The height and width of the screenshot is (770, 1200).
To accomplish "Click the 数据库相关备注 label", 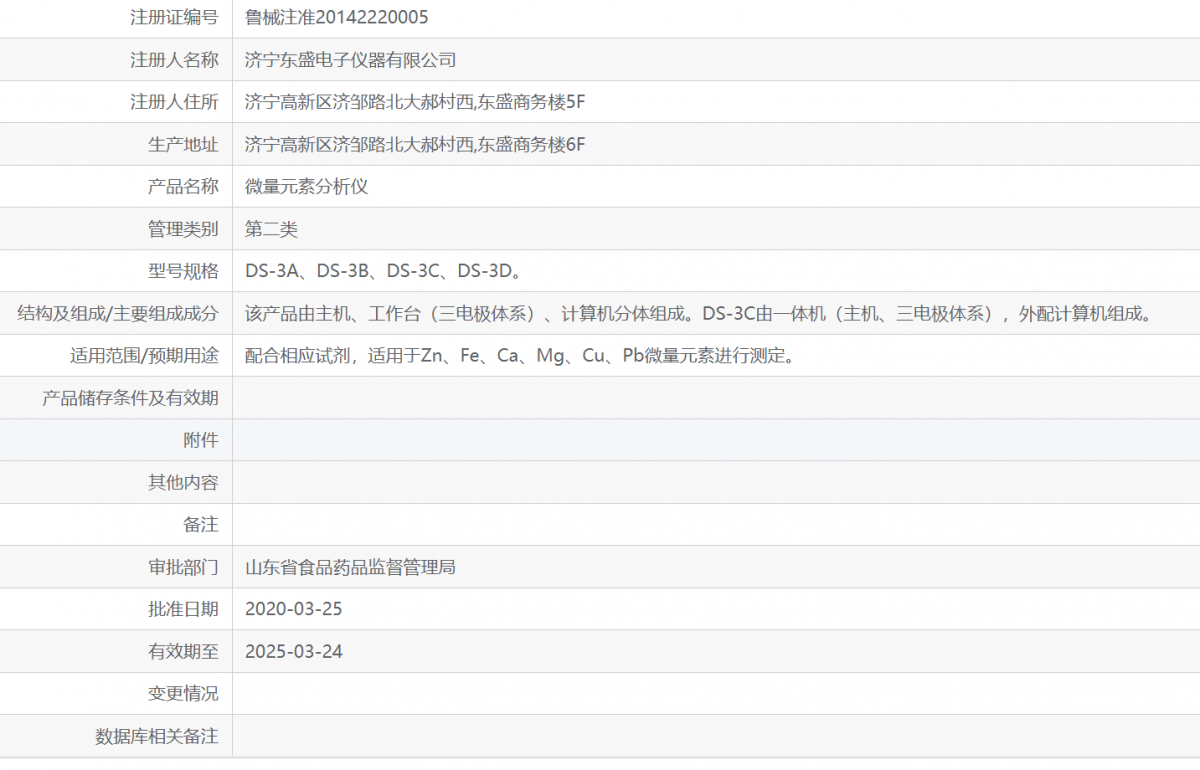I will pyautogui.click(x=157, y=736).
